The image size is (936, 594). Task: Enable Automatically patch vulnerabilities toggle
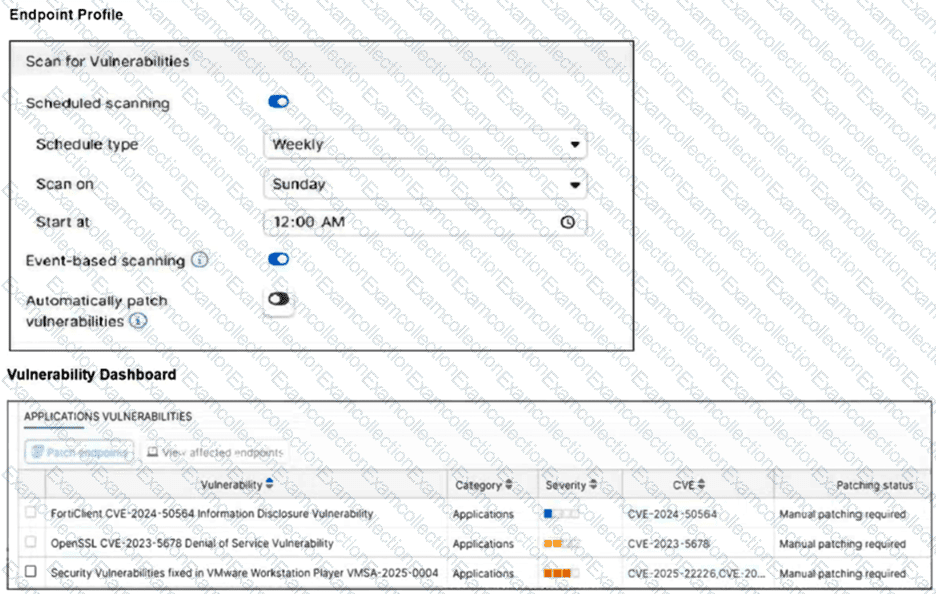coord(279,299)
